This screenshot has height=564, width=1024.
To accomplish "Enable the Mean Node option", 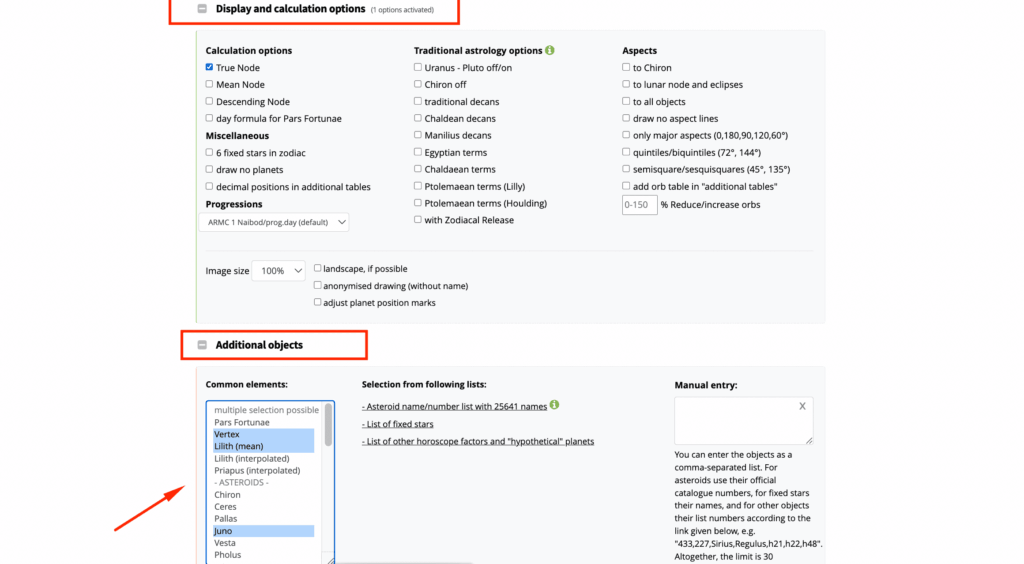I will (x=209, y=84).
